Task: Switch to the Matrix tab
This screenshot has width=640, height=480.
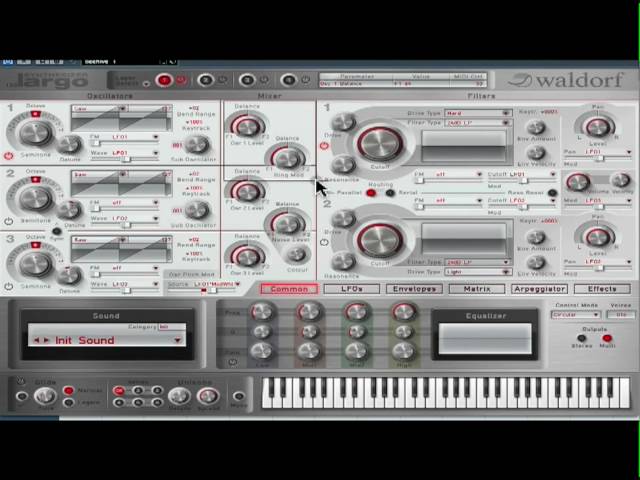Action: click(477, 289)
